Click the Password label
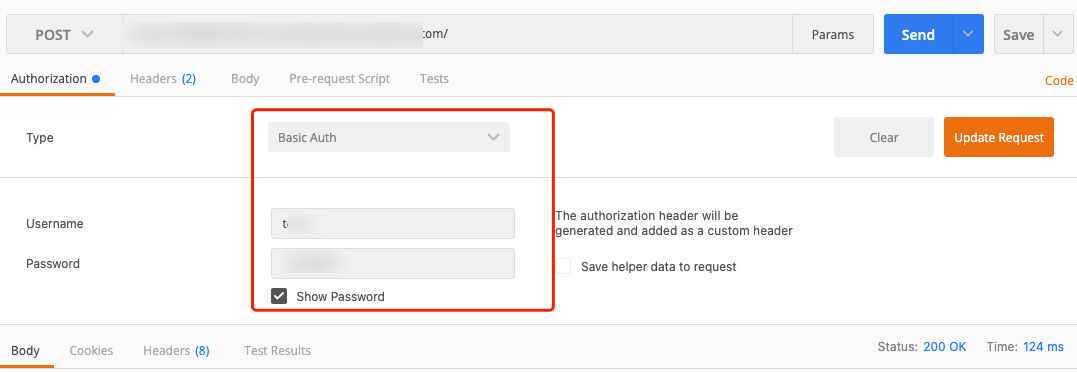The image size is (1077, 372). [x=53, y=264]
